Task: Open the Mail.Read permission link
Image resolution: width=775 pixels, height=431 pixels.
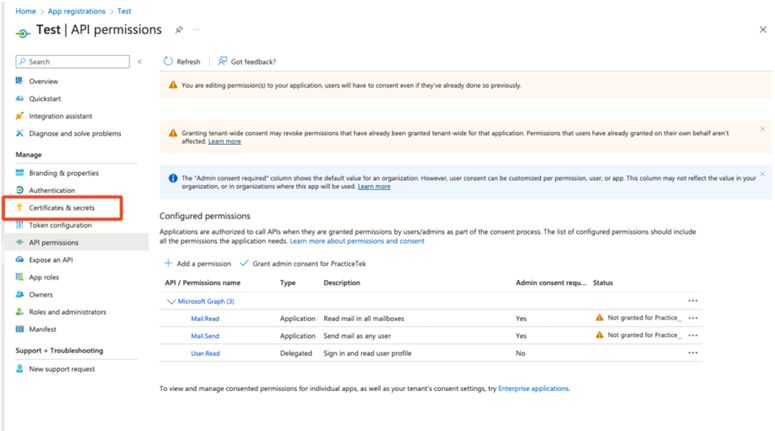Action: (x=205, y=318)
